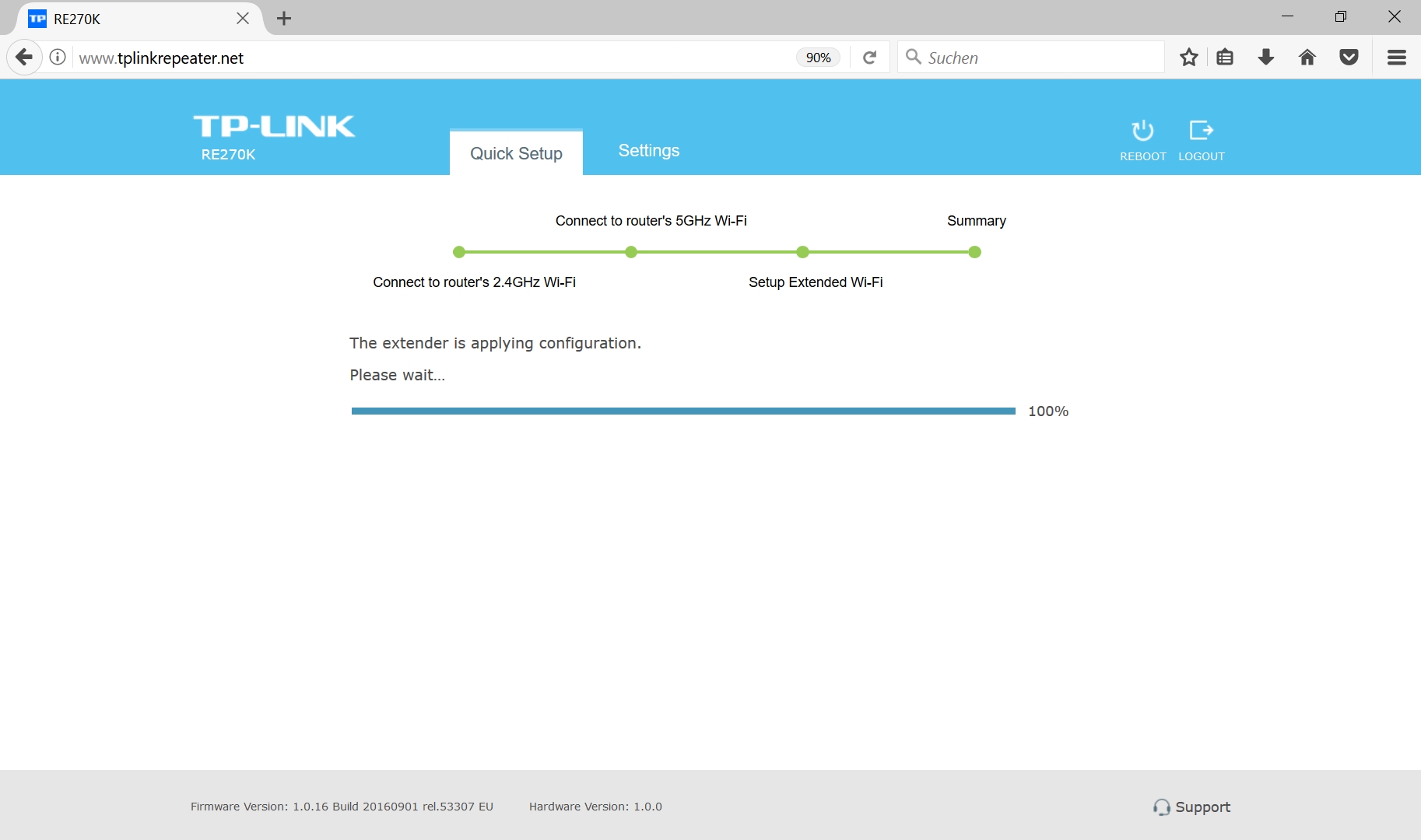Viewport: 1421px width, 840px height.
Task: Click the 'Connect to router's 5GHz Wi-Fi' label
Action: (651, 221)
